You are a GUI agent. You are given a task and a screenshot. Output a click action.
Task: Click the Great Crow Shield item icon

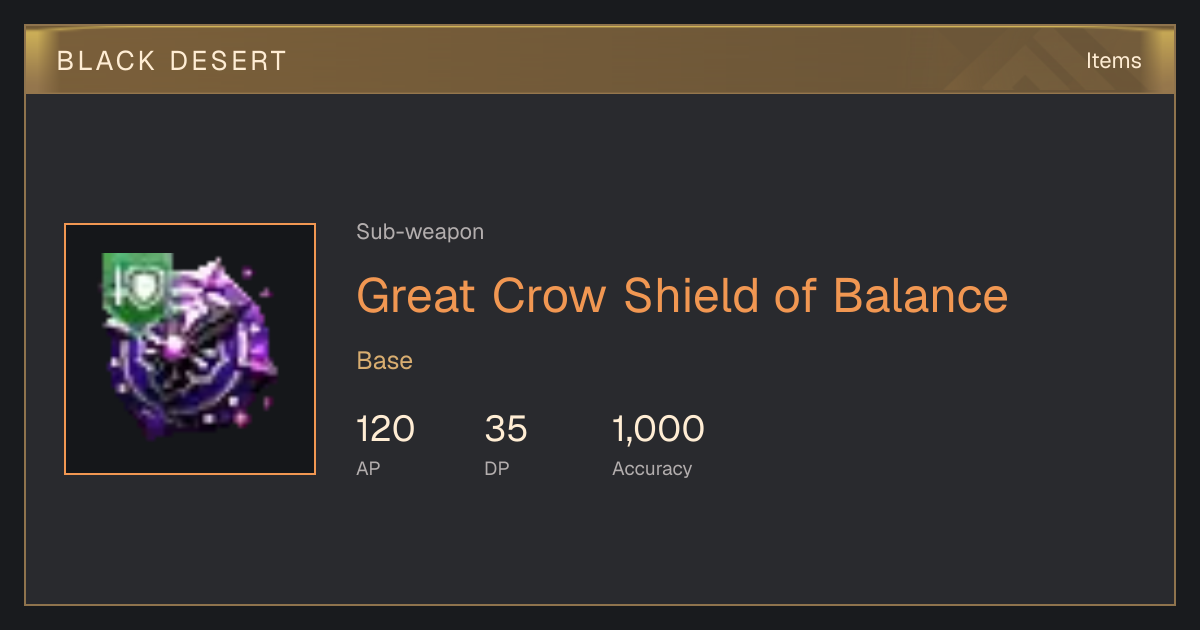[x=190, y=349]
